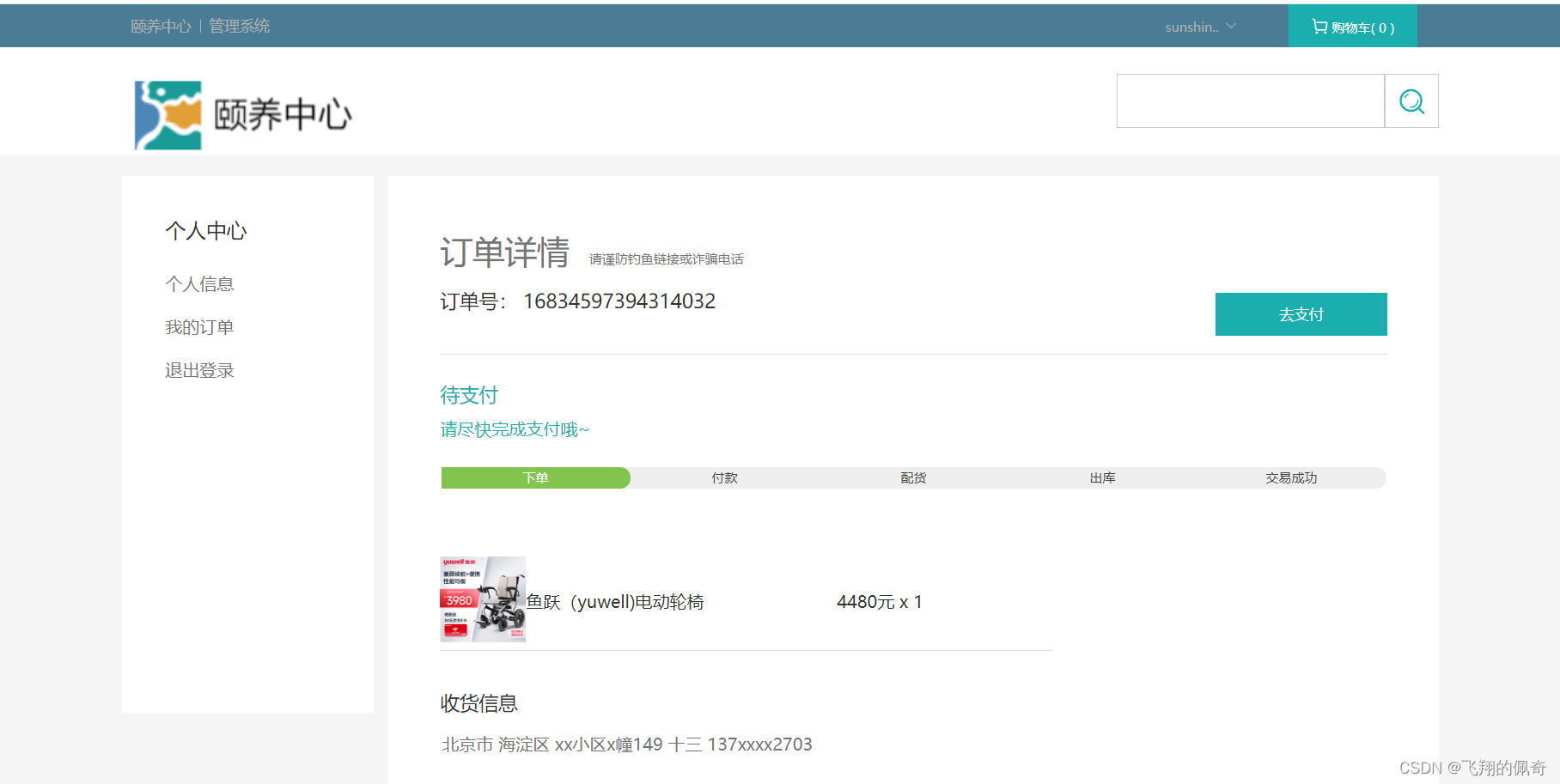The image size is (1560, 784).
Task: Click the 下单 stage on progress bar
Action: coord(534,477)
